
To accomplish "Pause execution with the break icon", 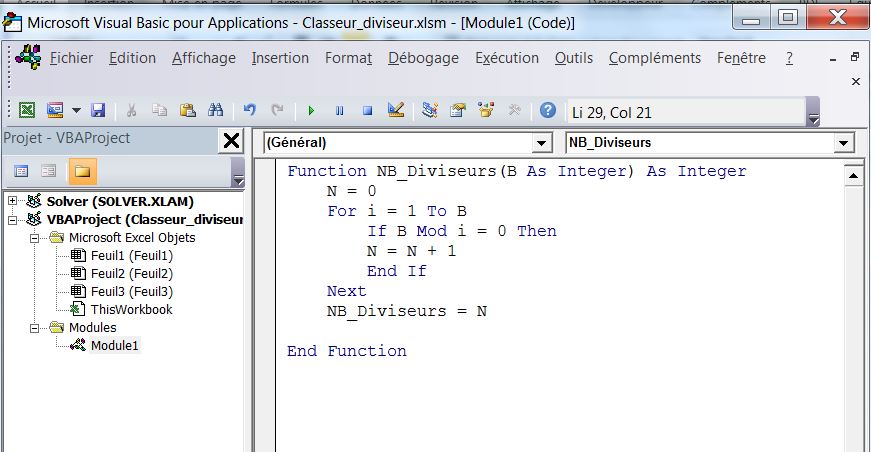I will point(339,111).
